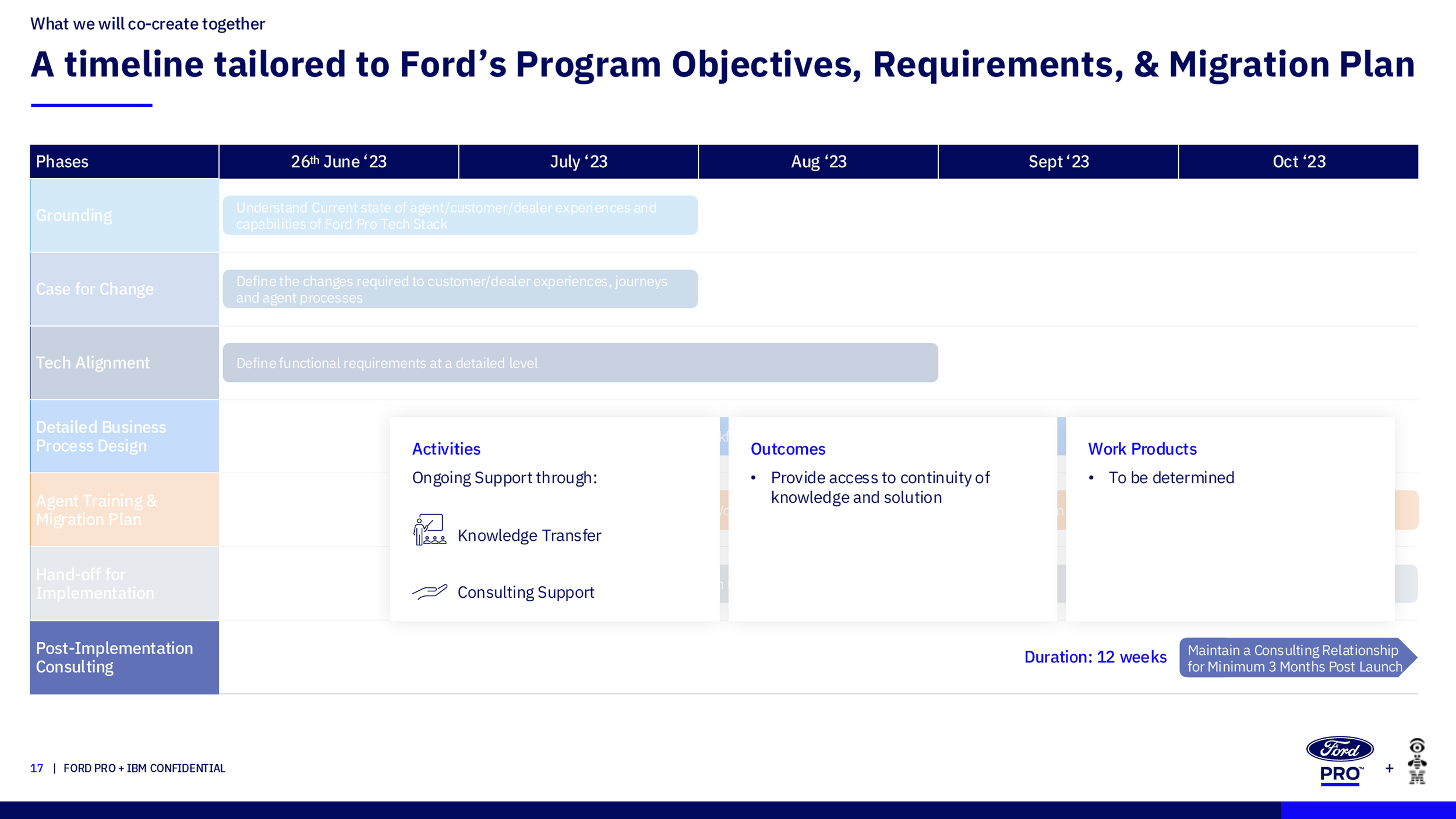
Task: Click the Oct '23 column header
Action: pos(1299,161)
